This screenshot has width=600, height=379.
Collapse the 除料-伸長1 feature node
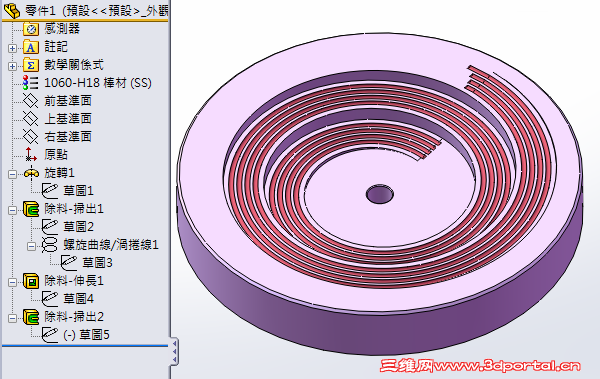(12, 282)
